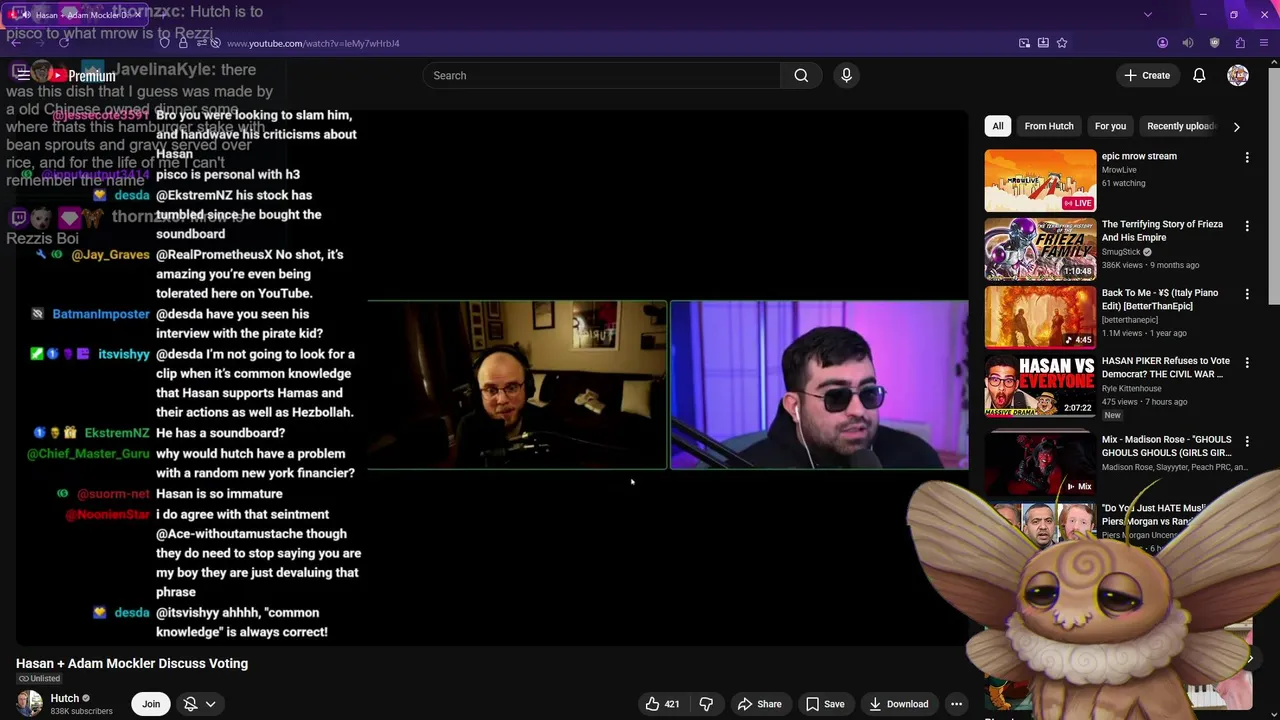Open the MrowLive channel name

(x=1119, y=170)
